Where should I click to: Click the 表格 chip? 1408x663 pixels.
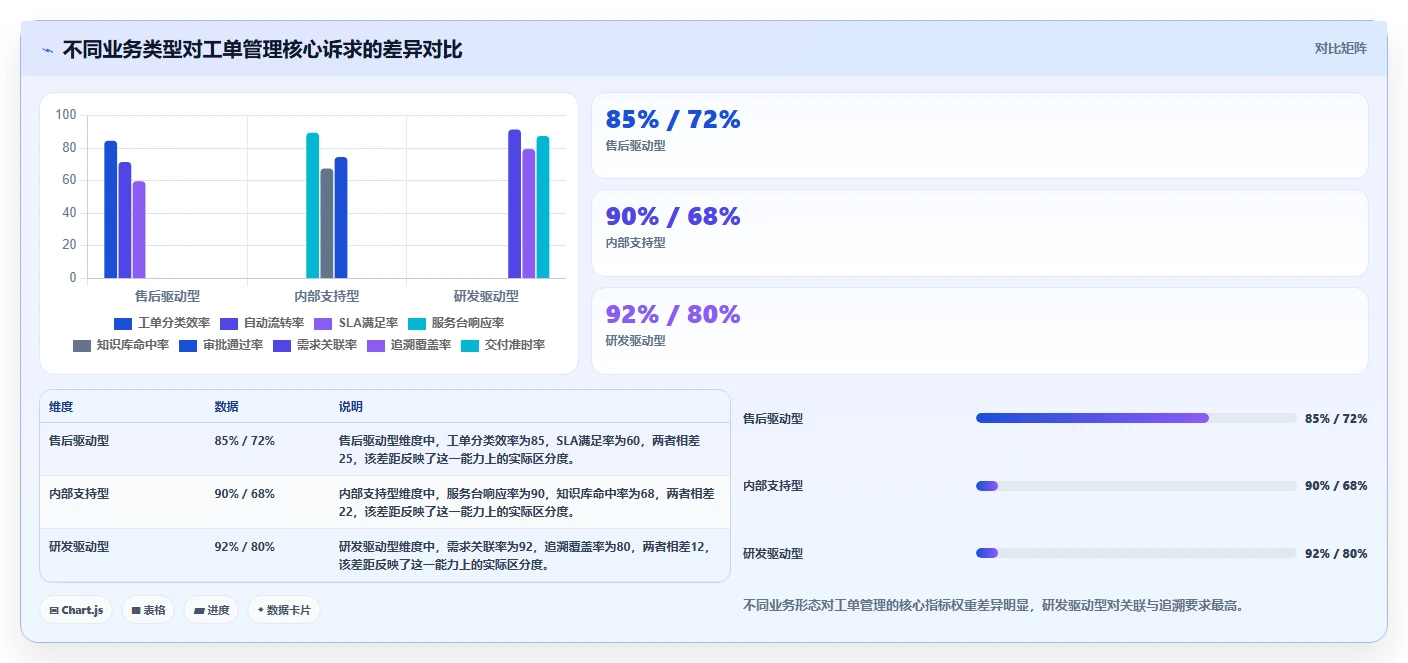[148, 610]
